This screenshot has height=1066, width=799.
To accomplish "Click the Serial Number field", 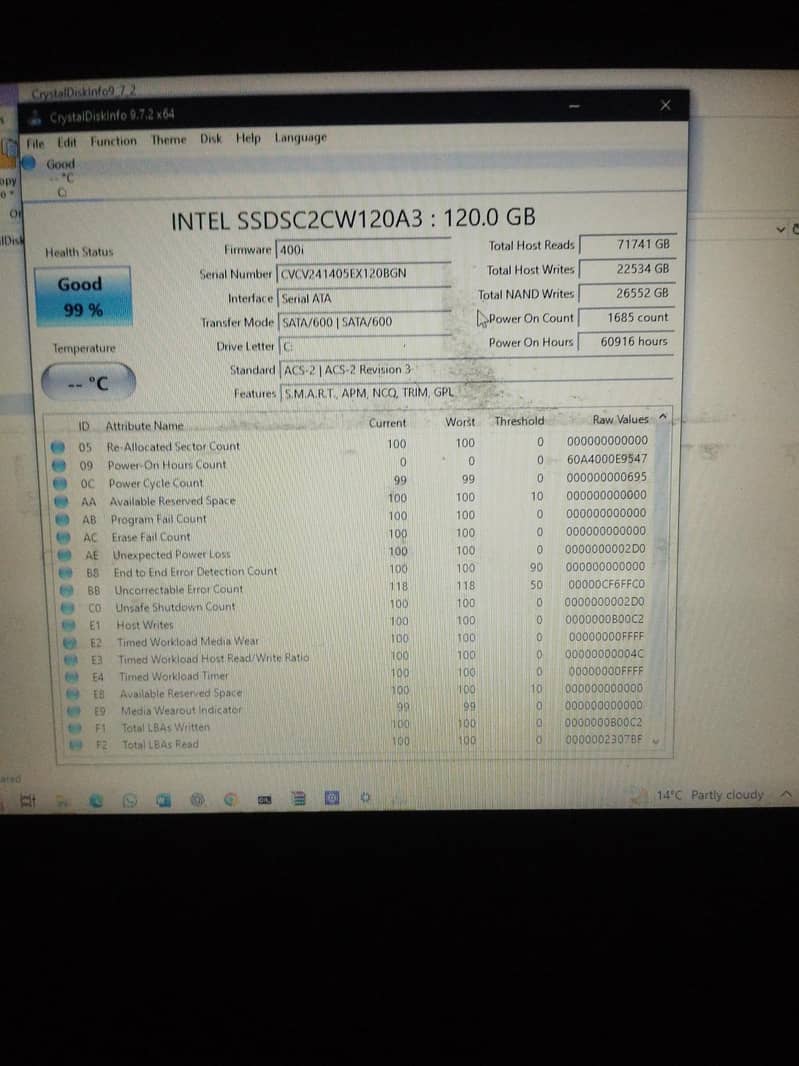I will [x=363, y=273].
